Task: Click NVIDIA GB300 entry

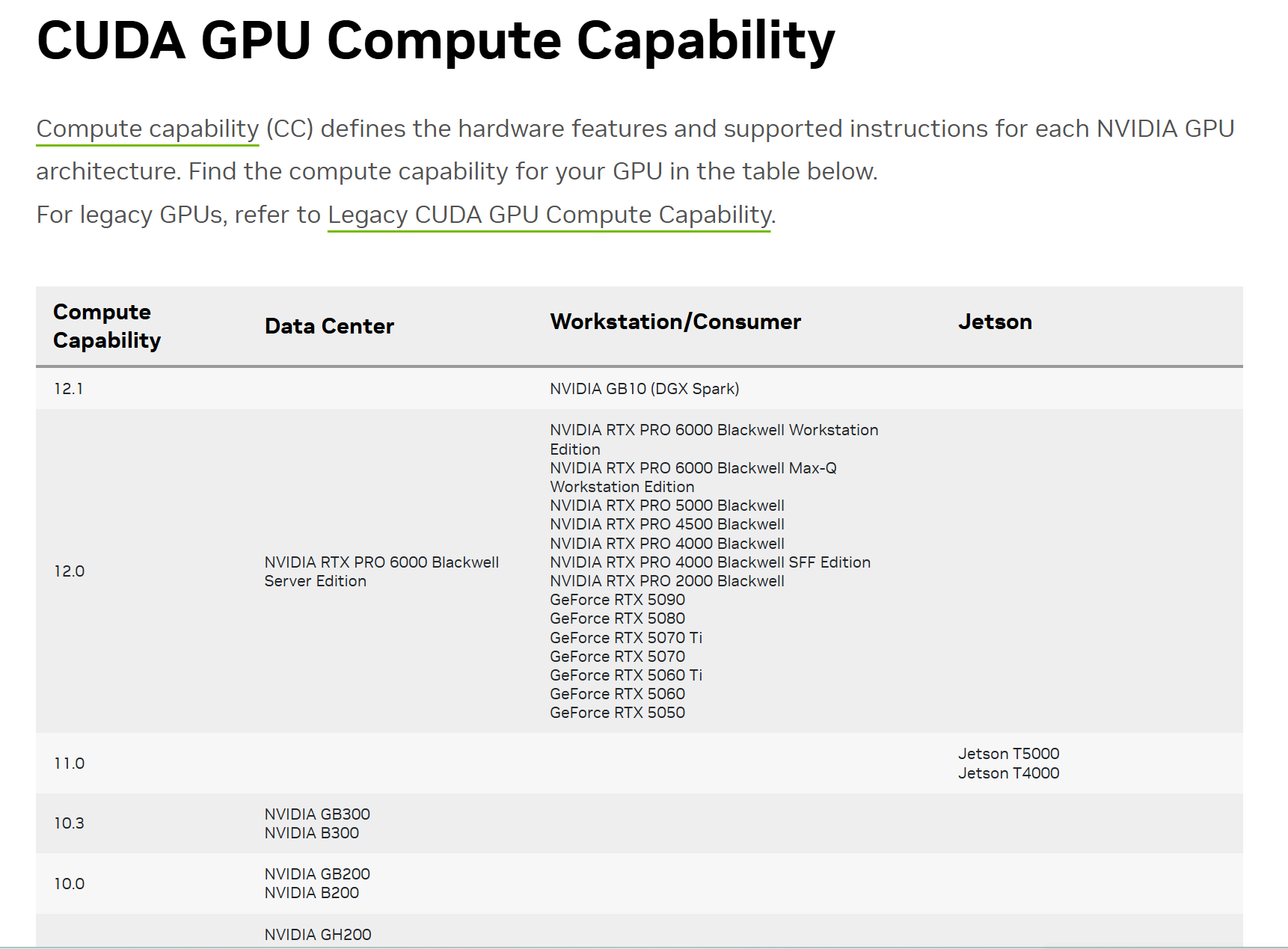Action: point(317,814)
